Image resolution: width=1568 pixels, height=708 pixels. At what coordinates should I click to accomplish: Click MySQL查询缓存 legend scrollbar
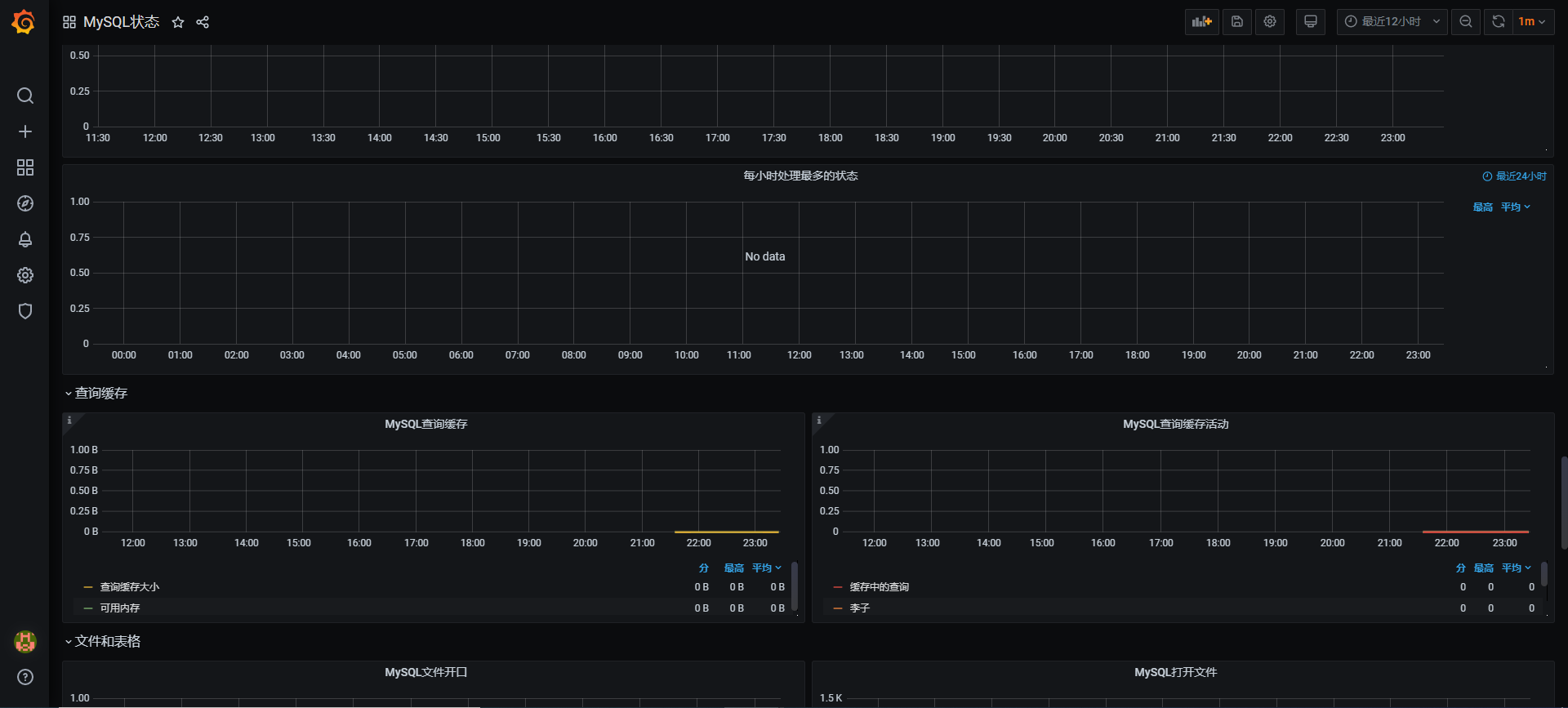pos(795,586)
